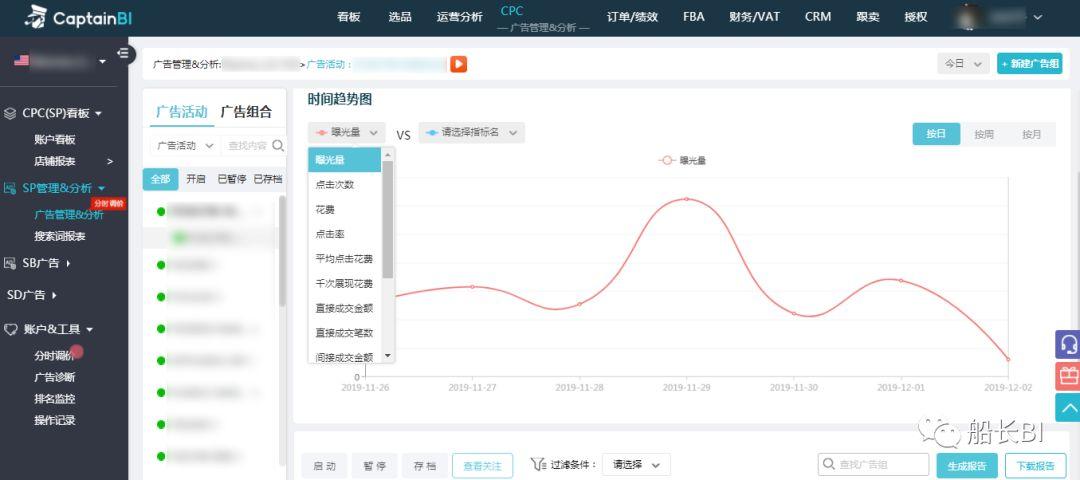Open the 跟卖 top menu

868,17
